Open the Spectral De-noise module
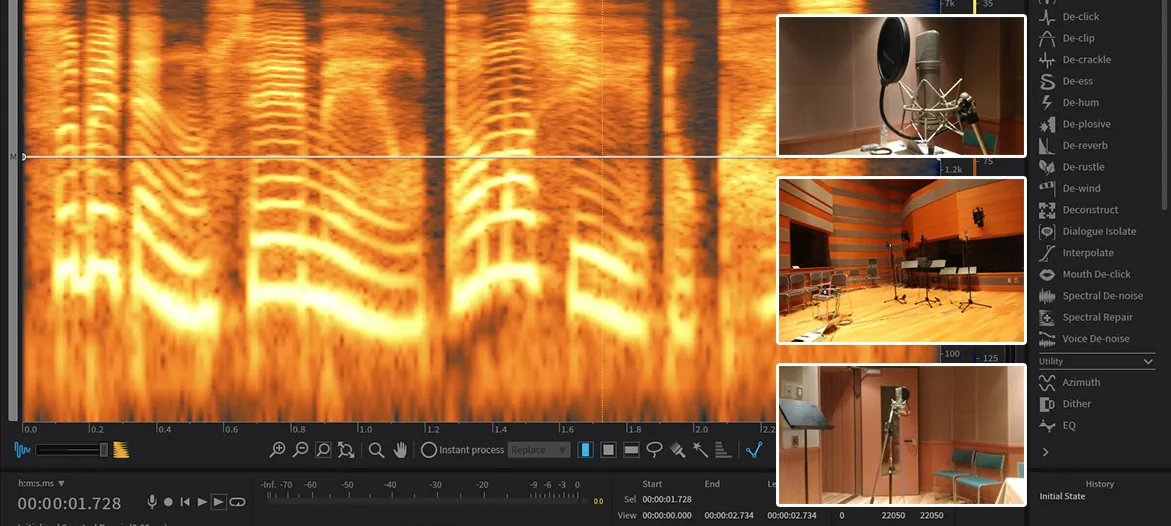1171x526 pixels. 1090,296
